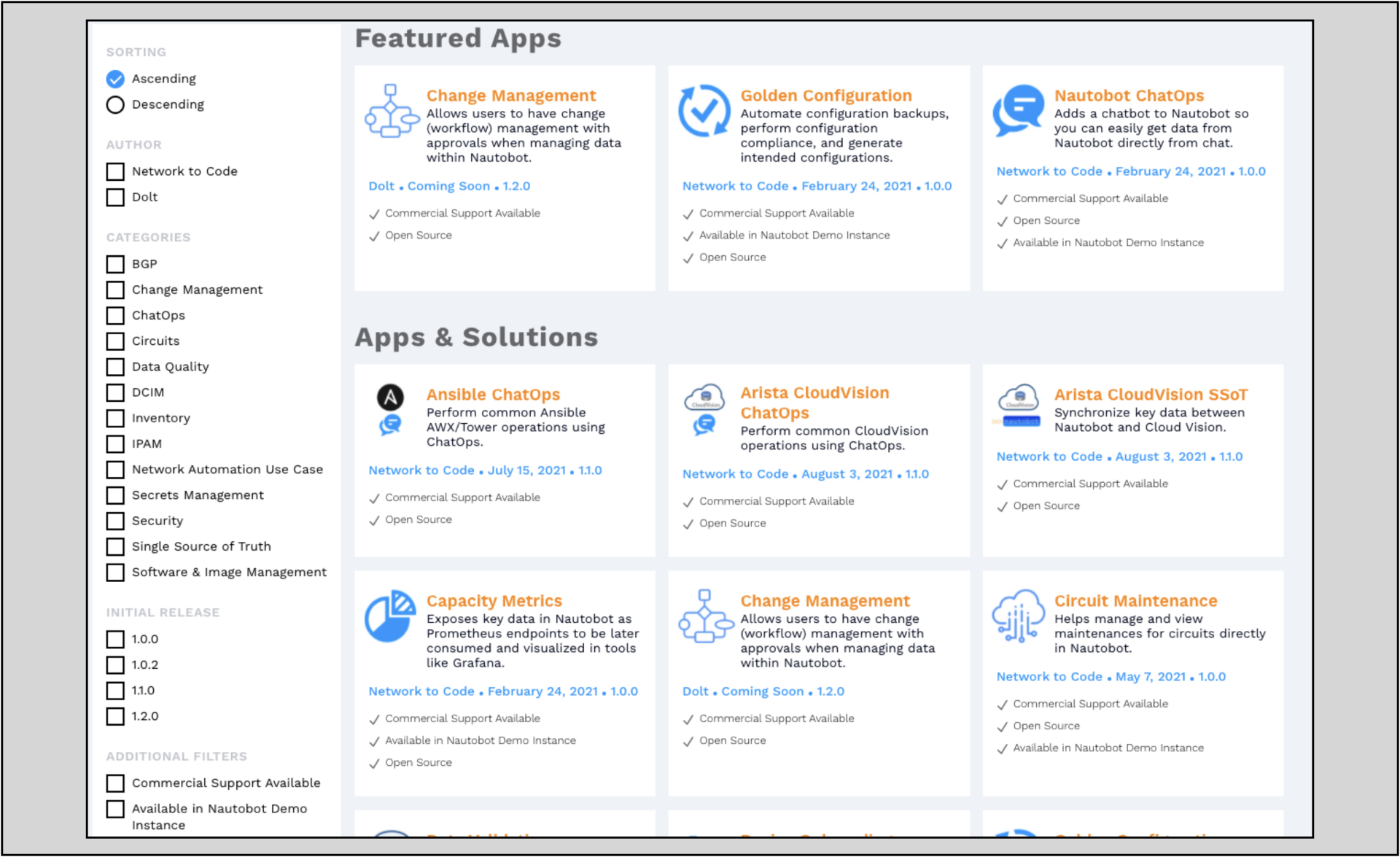Screen dimensions: 1400x857
Task: Click the Arista CloudVision ChatOps cloud icon
Action: coord(704,398)
